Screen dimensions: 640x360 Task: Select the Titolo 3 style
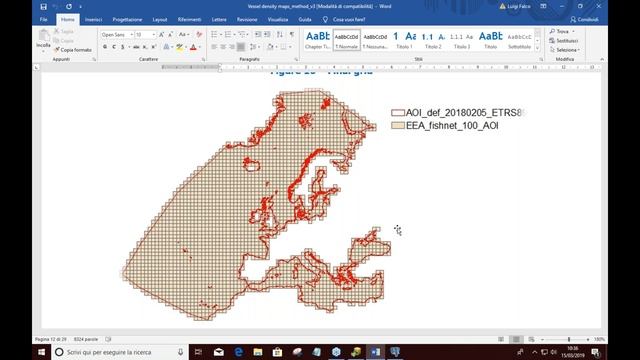[x=462, y=40]
